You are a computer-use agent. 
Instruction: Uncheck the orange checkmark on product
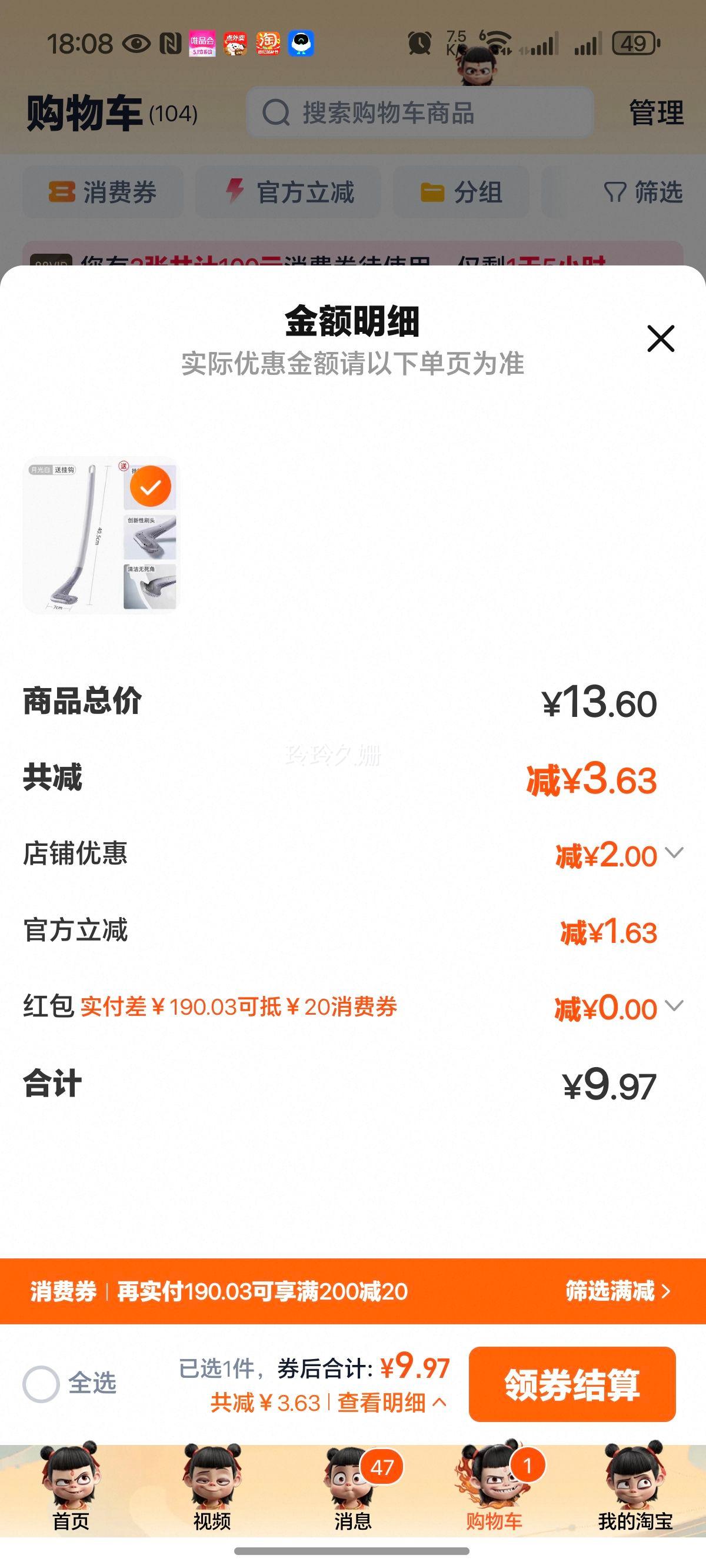[151, 486]
